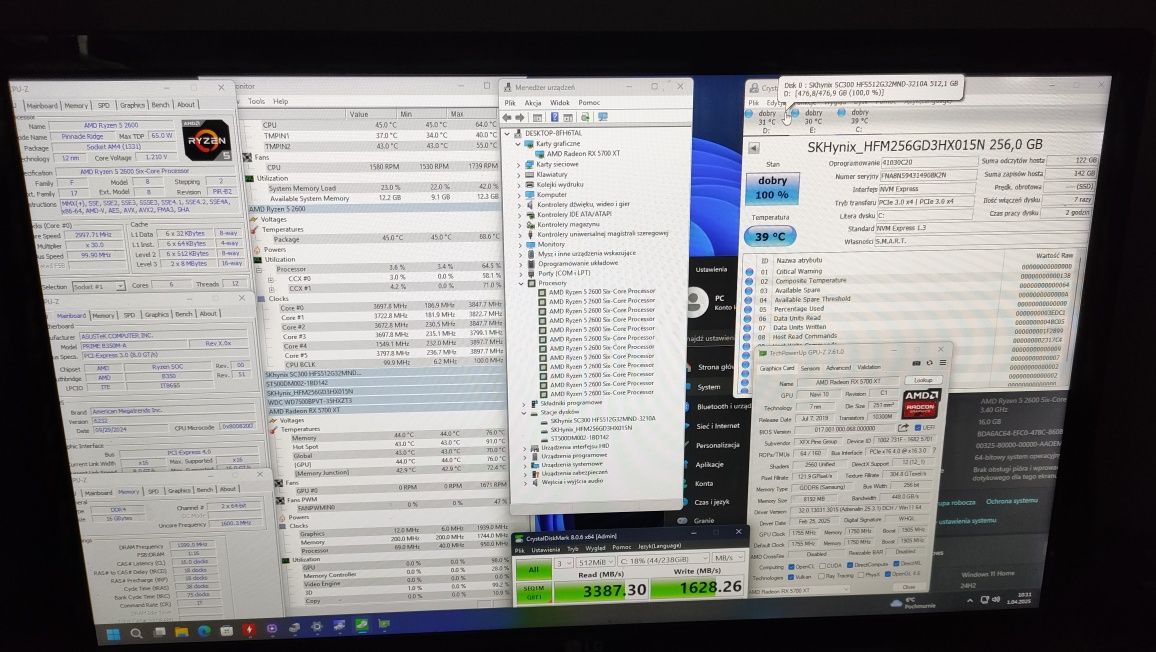
Task: Open Microsoft Edge from the taskbar
Action: [204, 631]
